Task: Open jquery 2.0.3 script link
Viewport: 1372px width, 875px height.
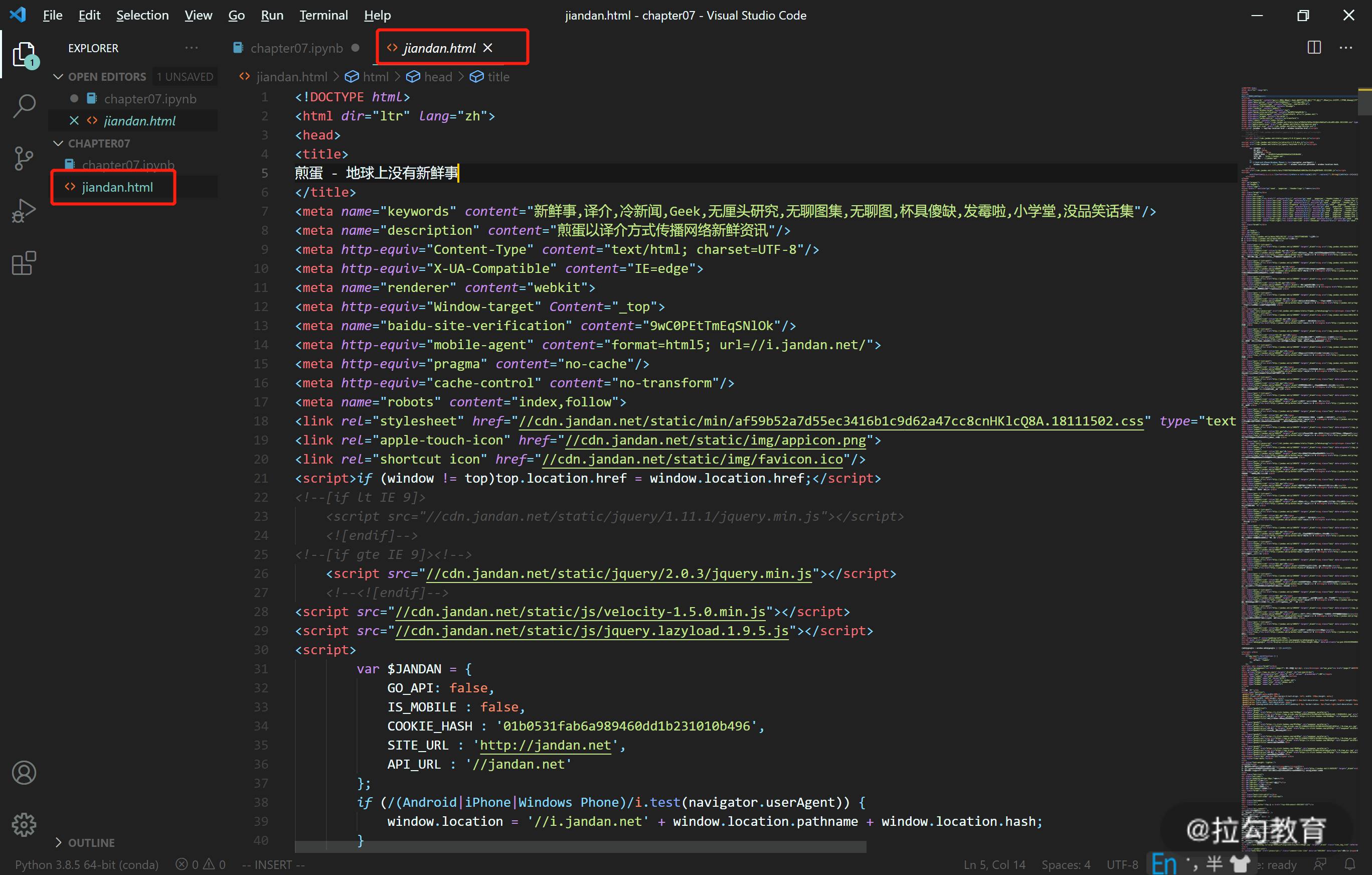Action: click(619, 573)
